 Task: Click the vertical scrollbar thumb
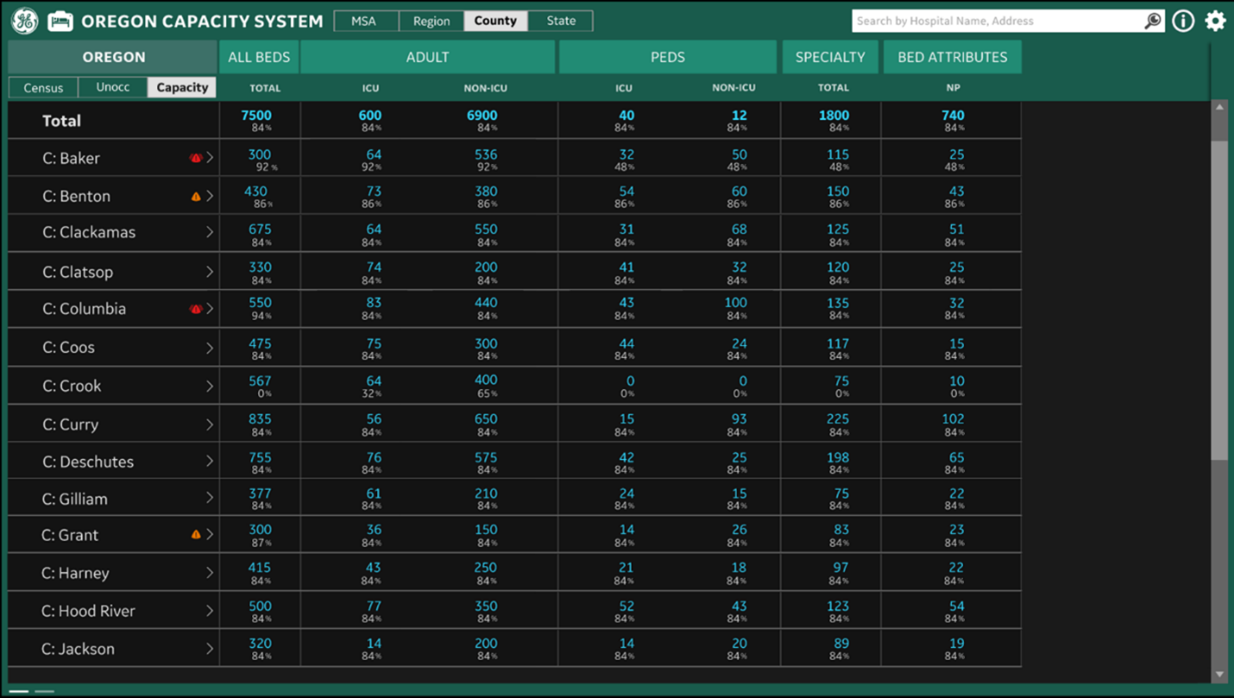[x=1219, y=300]
